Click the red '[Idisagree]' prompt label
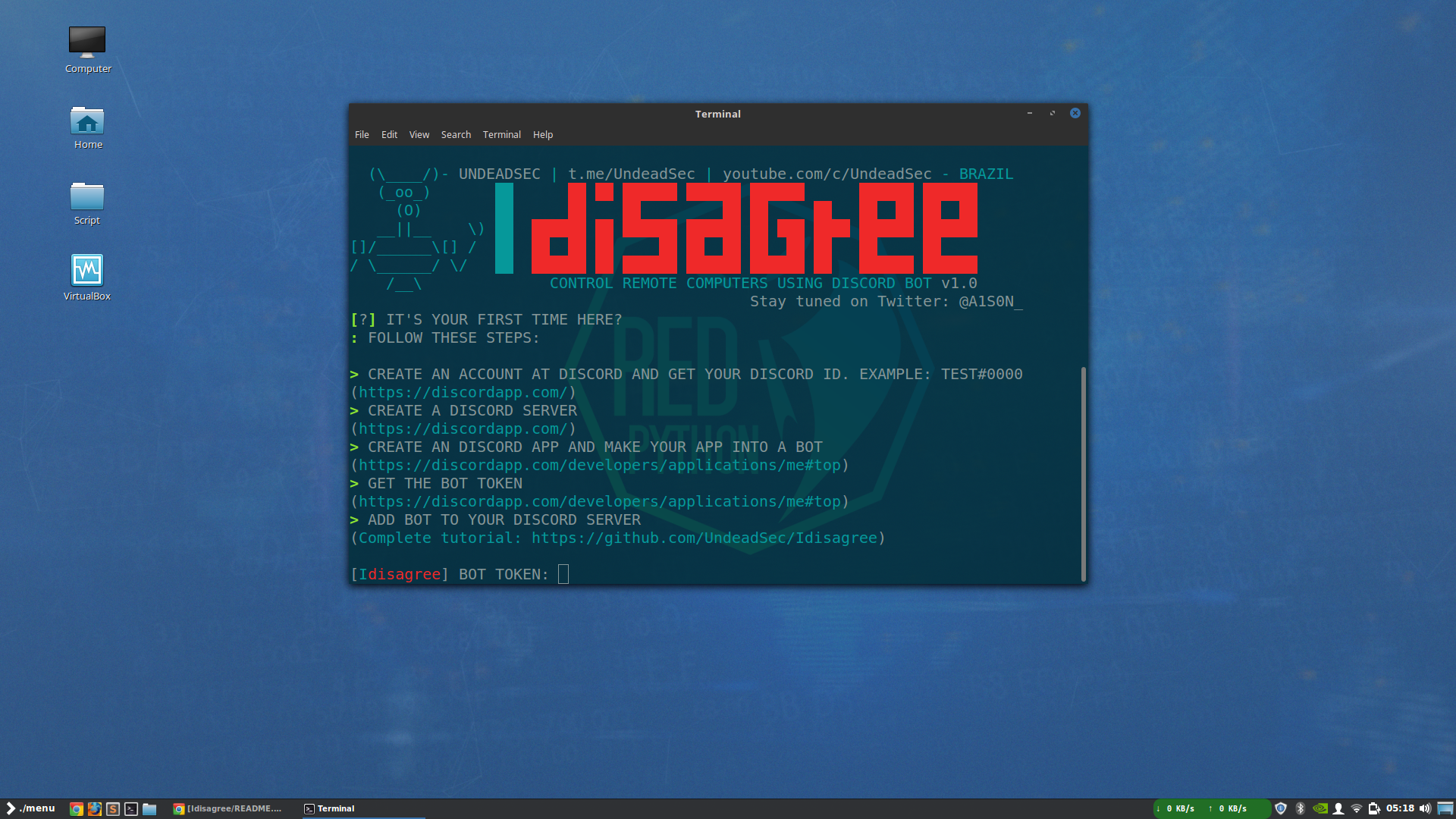The width and height of the screenshot is (1456, 819). pos(400,574)
